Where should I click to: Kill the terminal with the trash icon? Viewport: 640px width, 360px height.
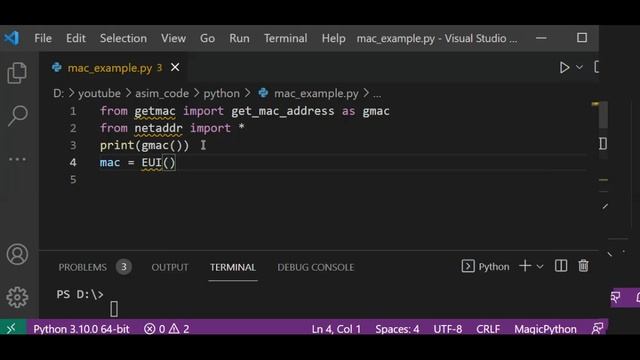[x=583, y=266]
